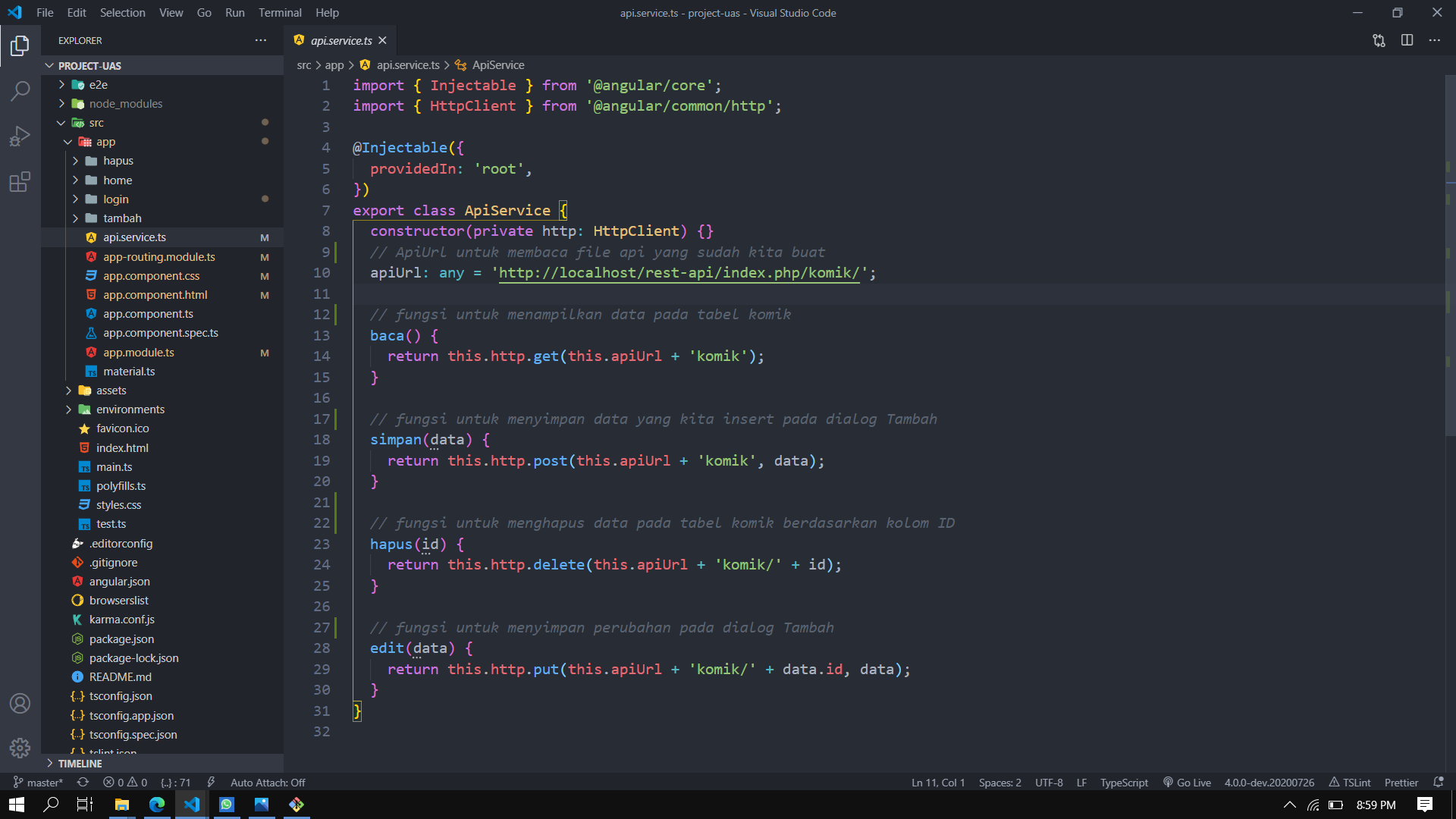Toggle the Go Live server button
The width and height of the screenshot is (1456, 819).
pos(1187,782)
